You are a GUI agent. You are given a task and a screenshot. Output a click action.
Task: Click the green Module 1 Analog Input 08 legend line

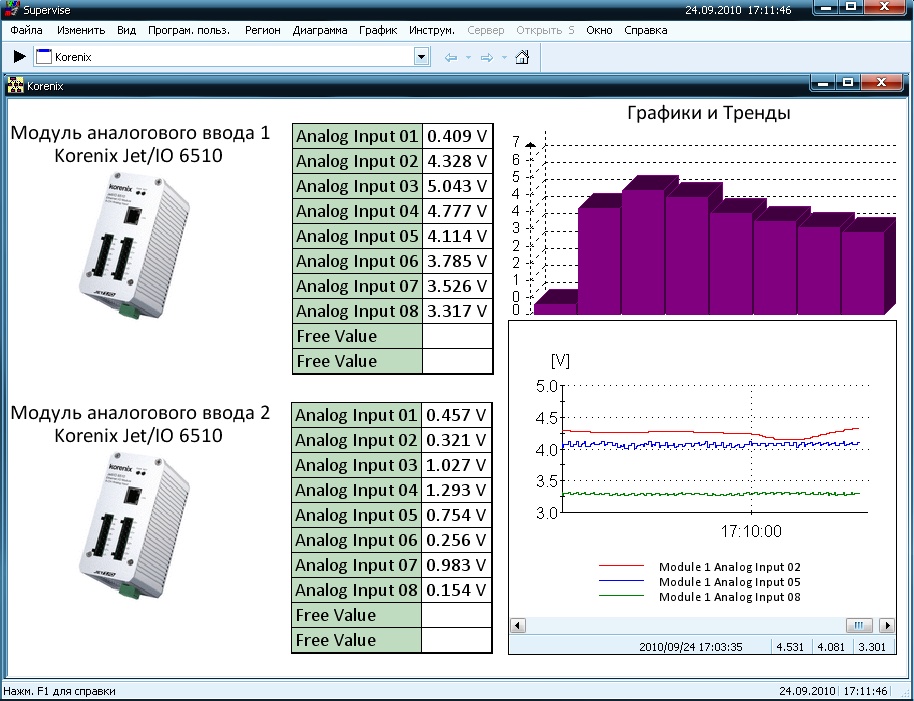621,596
